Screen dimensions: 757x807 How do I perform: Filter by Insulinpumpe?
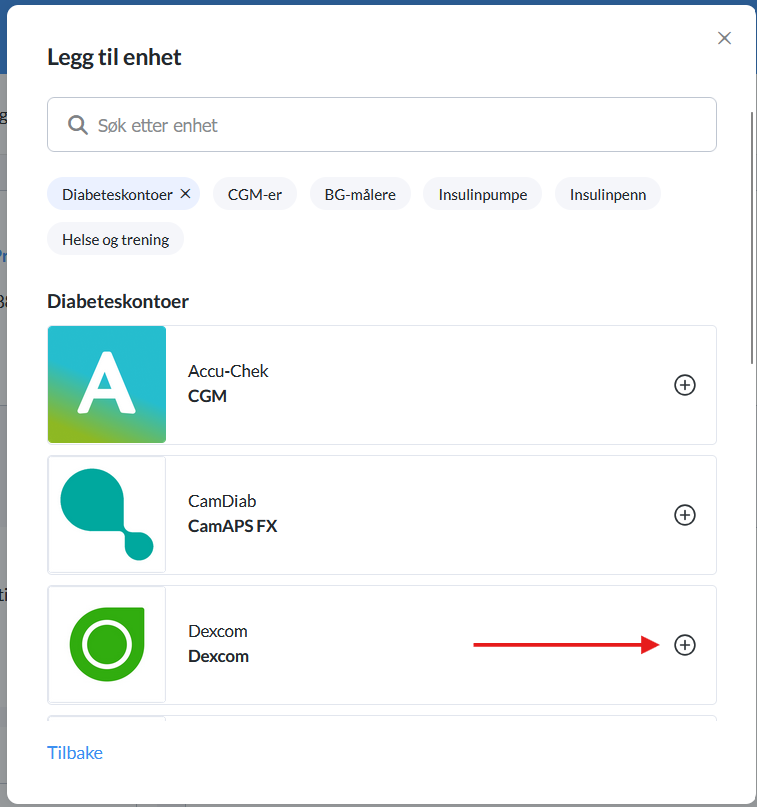482,194
